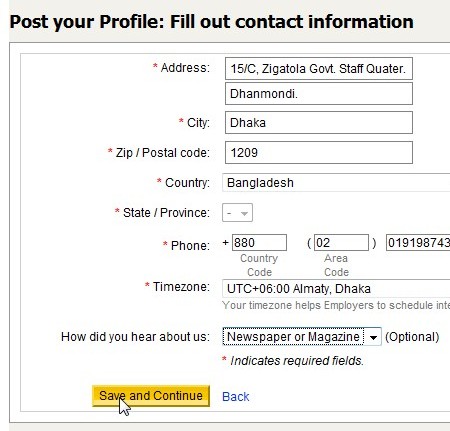Go back via the Back link

(235, 397)
